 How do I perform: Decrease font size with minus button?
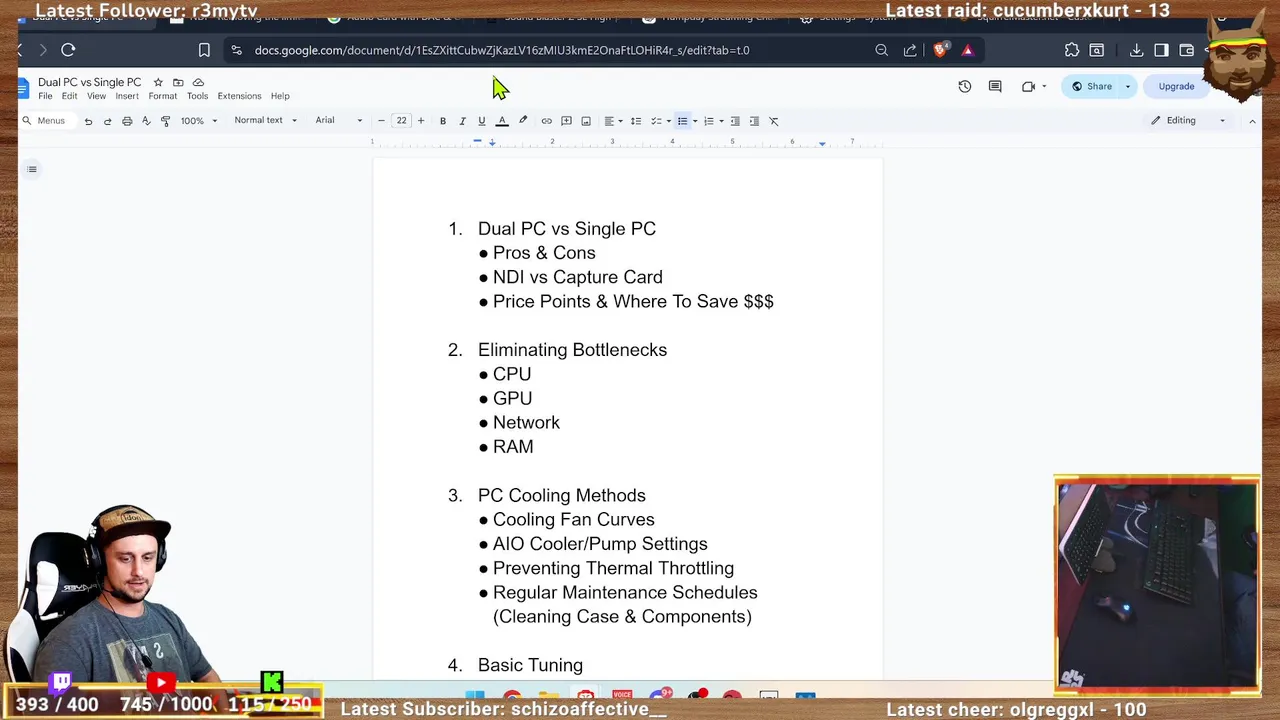coord(381,121)
